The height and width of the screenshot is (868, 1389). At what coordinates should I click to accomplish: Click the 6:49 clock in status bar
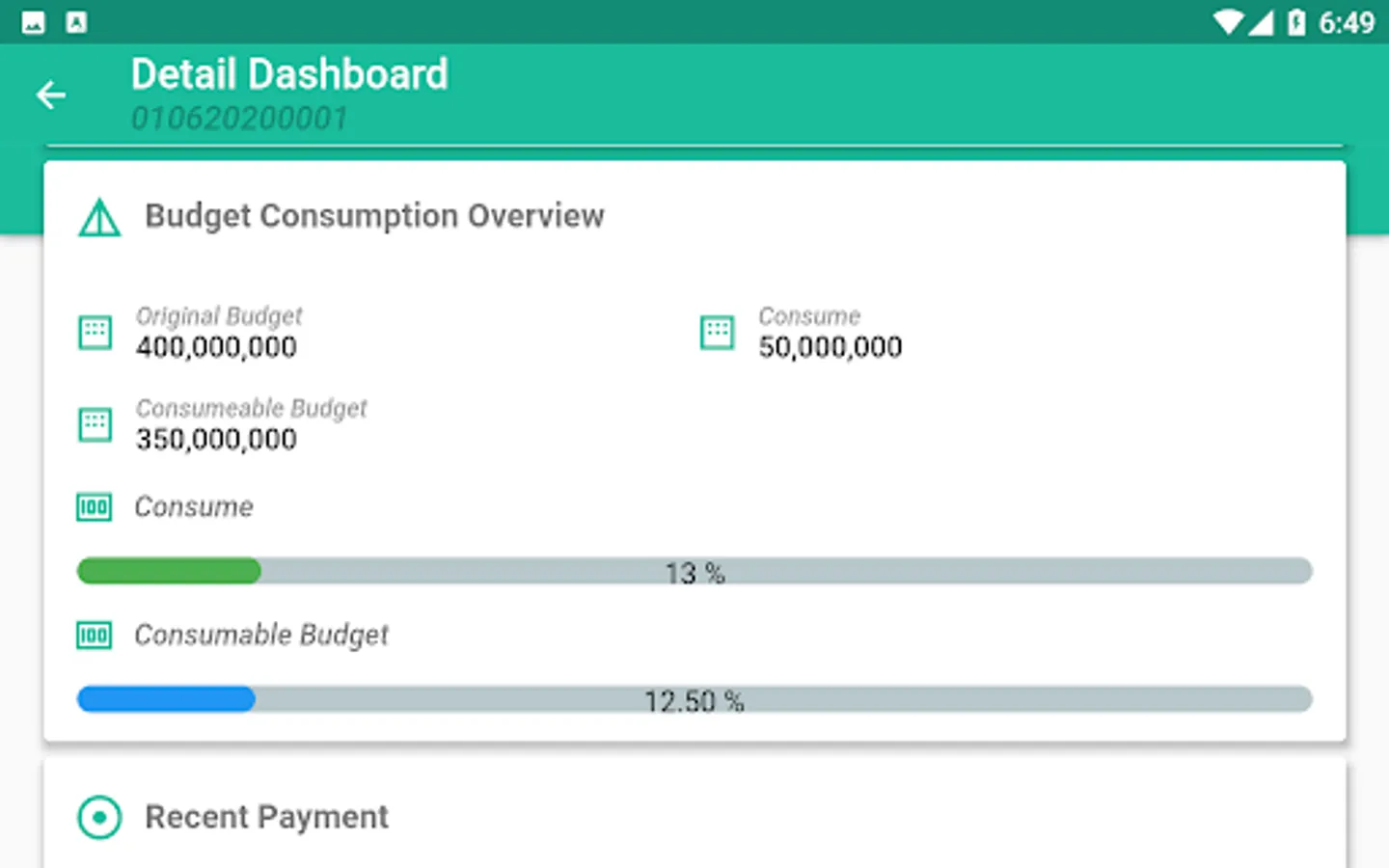(1347, 22)
